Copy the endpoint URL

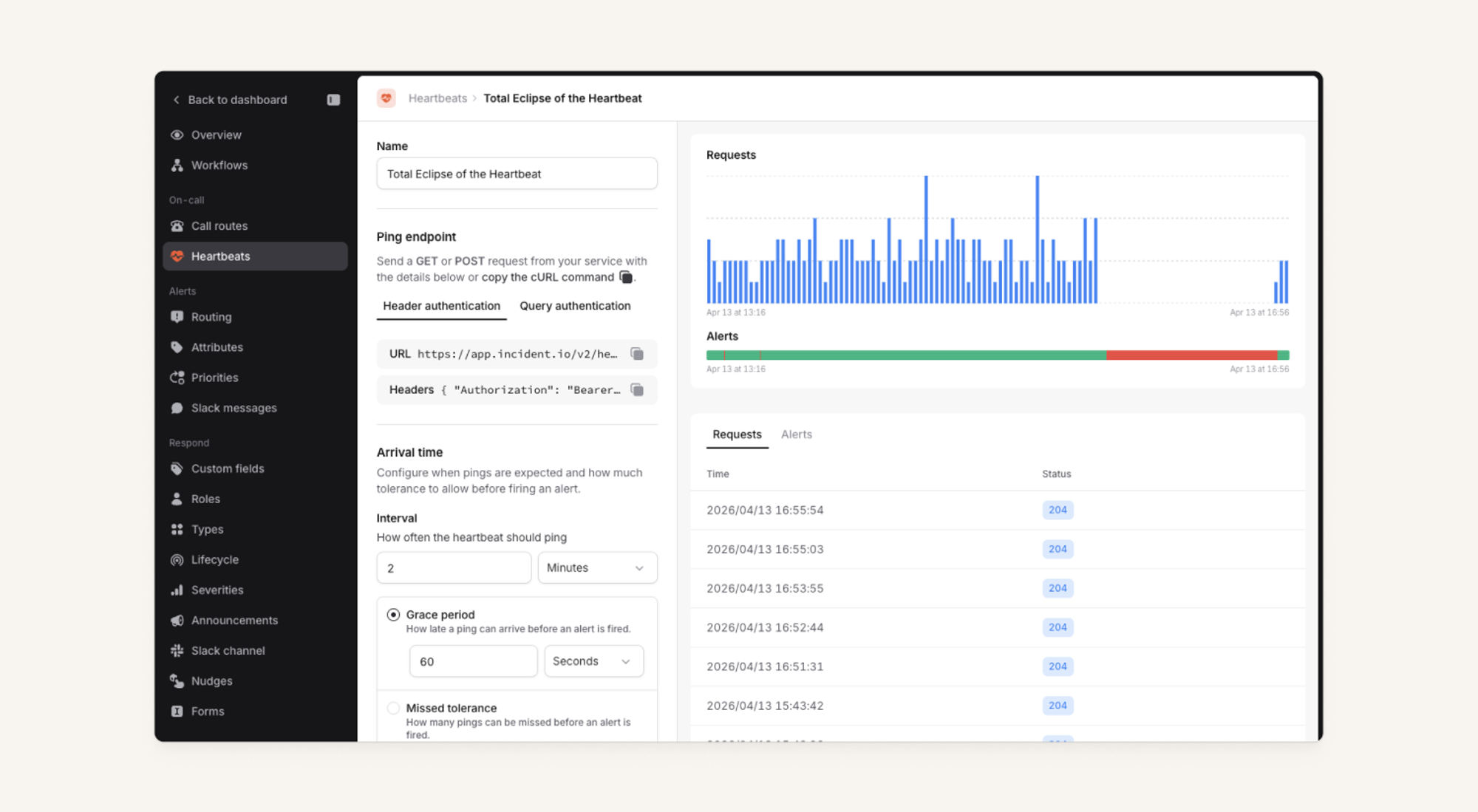pyautogui.click(x=637, y=354)
